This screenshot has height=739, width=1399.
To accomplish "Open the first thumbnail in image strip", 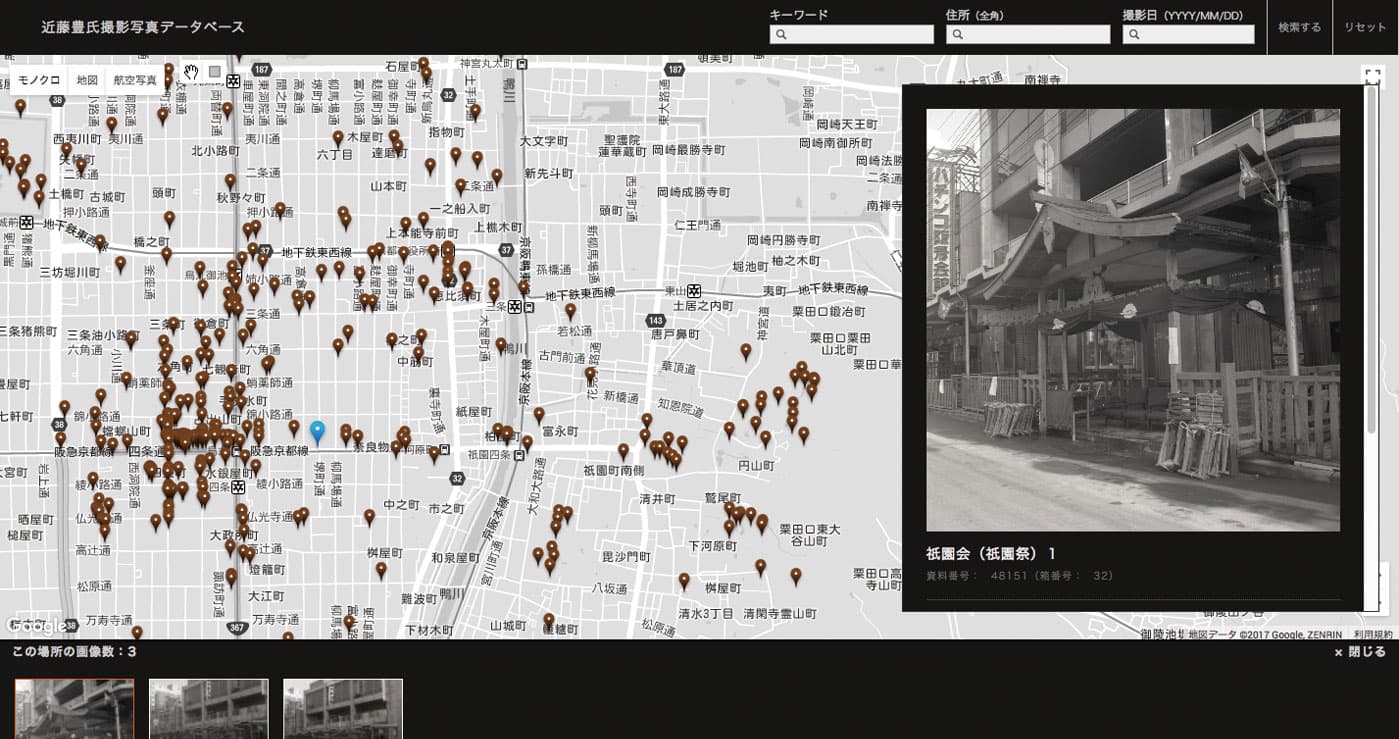I will click(74, 709).
